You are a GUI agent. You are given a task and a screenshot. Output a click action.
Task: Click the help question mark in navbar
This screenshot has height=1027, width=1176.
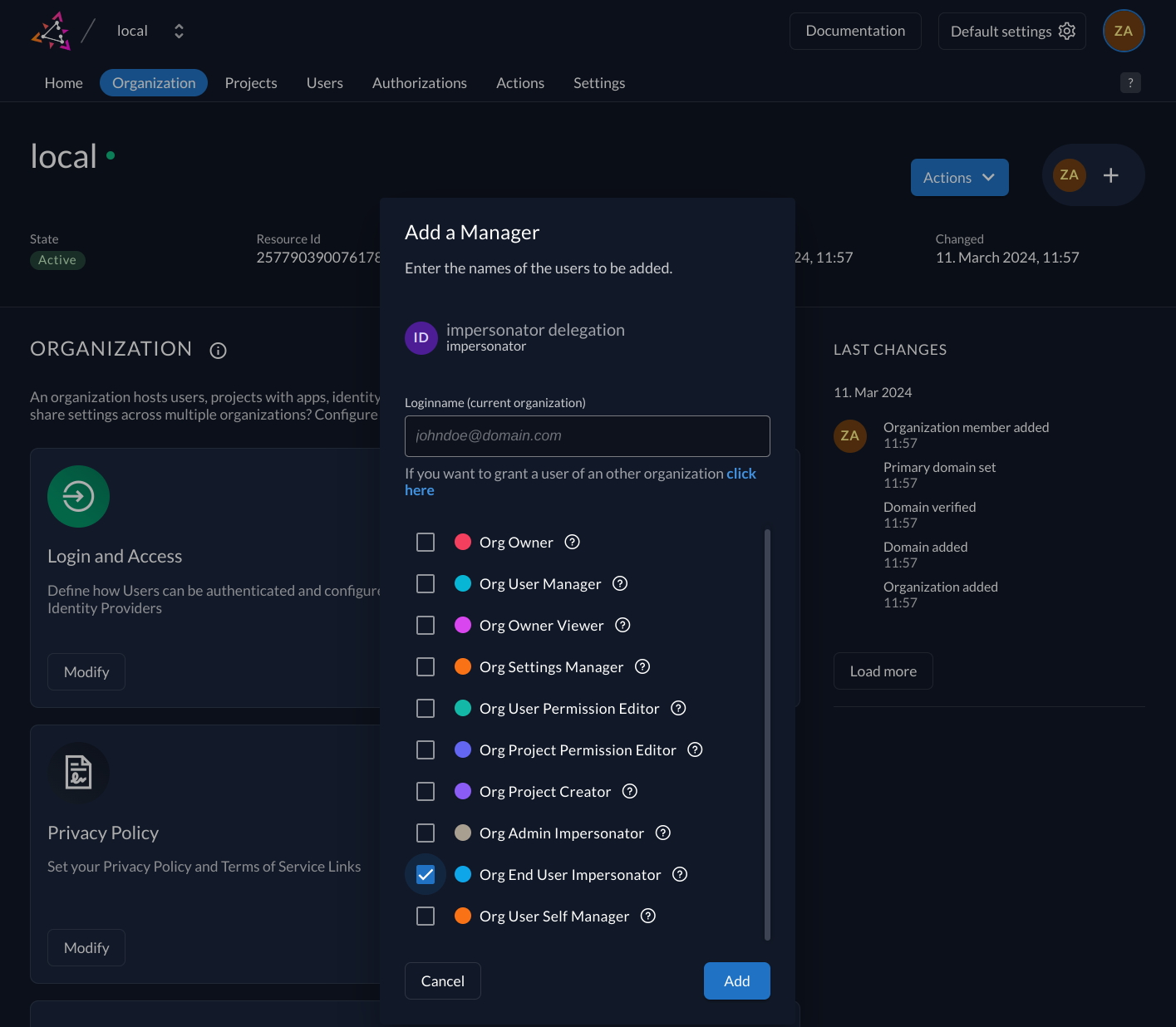click(1130, 82)
